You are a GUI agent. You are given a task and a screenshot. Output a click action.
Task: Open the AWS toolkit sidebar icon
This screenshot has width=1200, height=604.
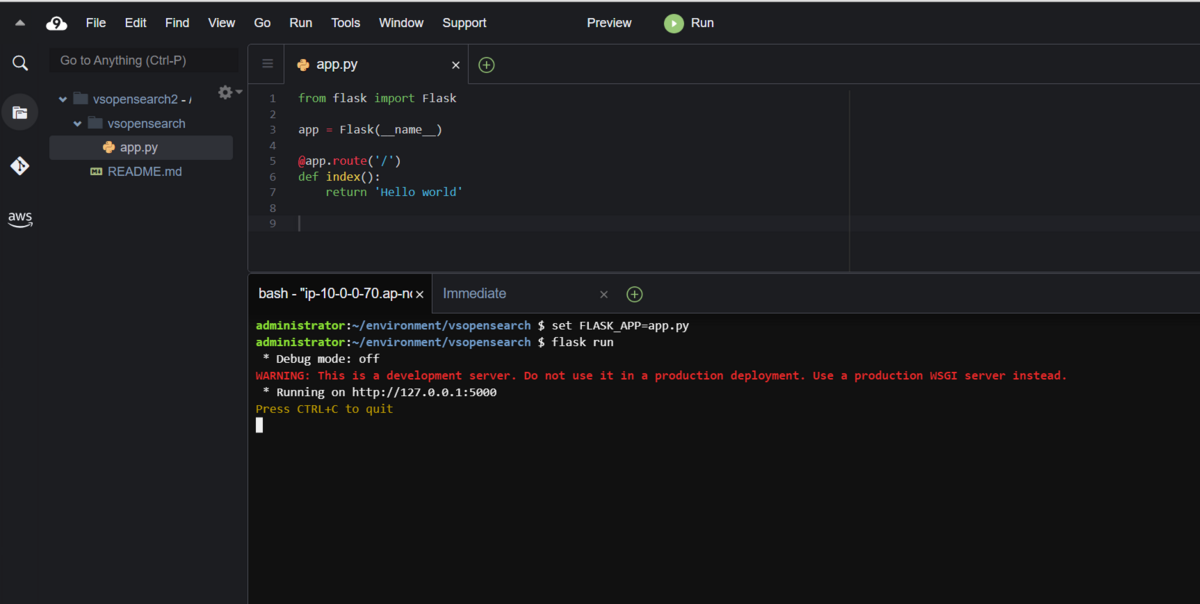pyautogui.click(x=20, y=219)
